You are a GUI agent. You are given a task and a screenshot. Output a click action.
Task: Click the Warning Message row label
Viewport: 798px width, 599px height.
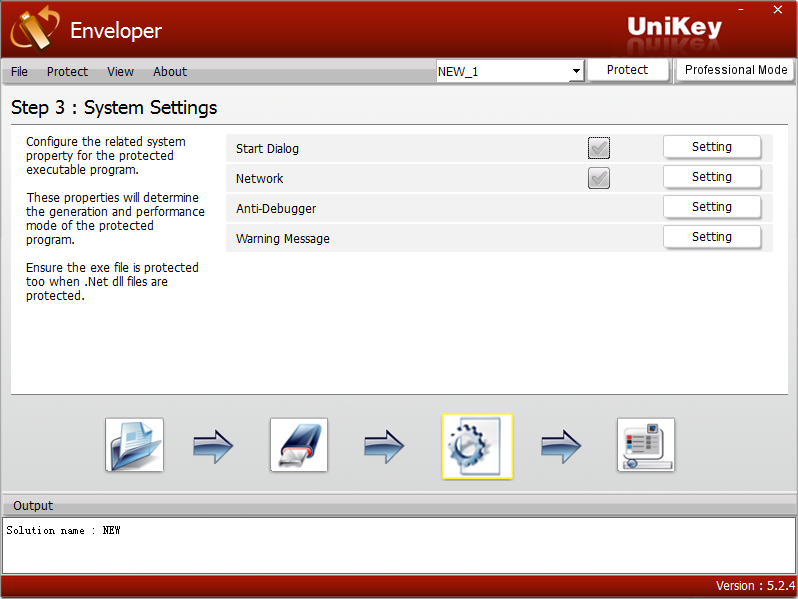pos(282,239)
